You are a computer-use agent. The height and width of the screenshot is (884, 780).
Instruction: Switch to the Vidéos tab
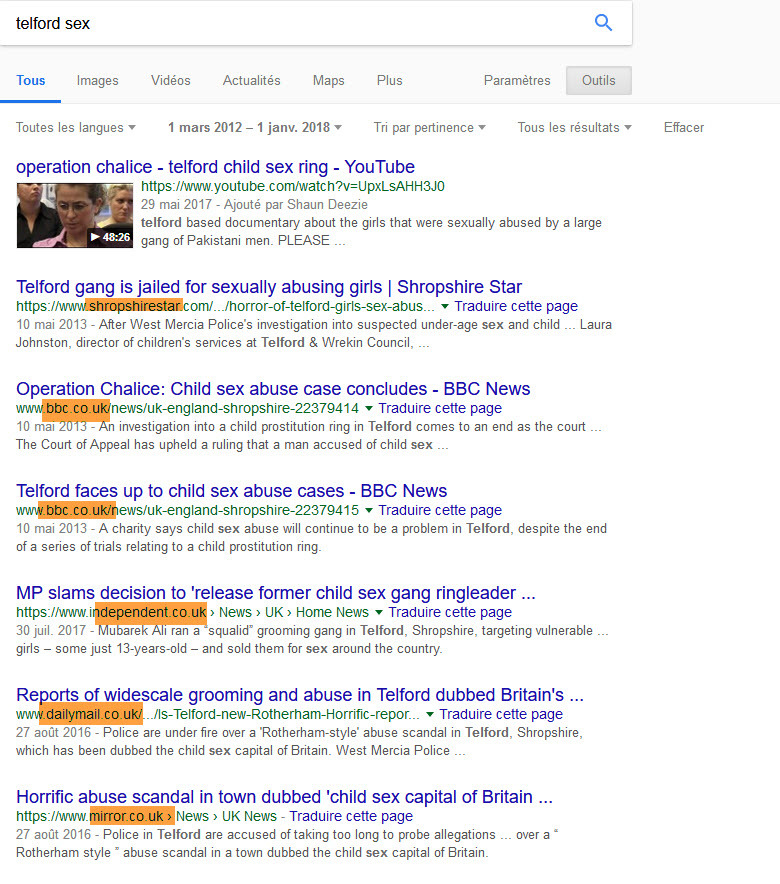pyautogui.click(x=171, y=81)
